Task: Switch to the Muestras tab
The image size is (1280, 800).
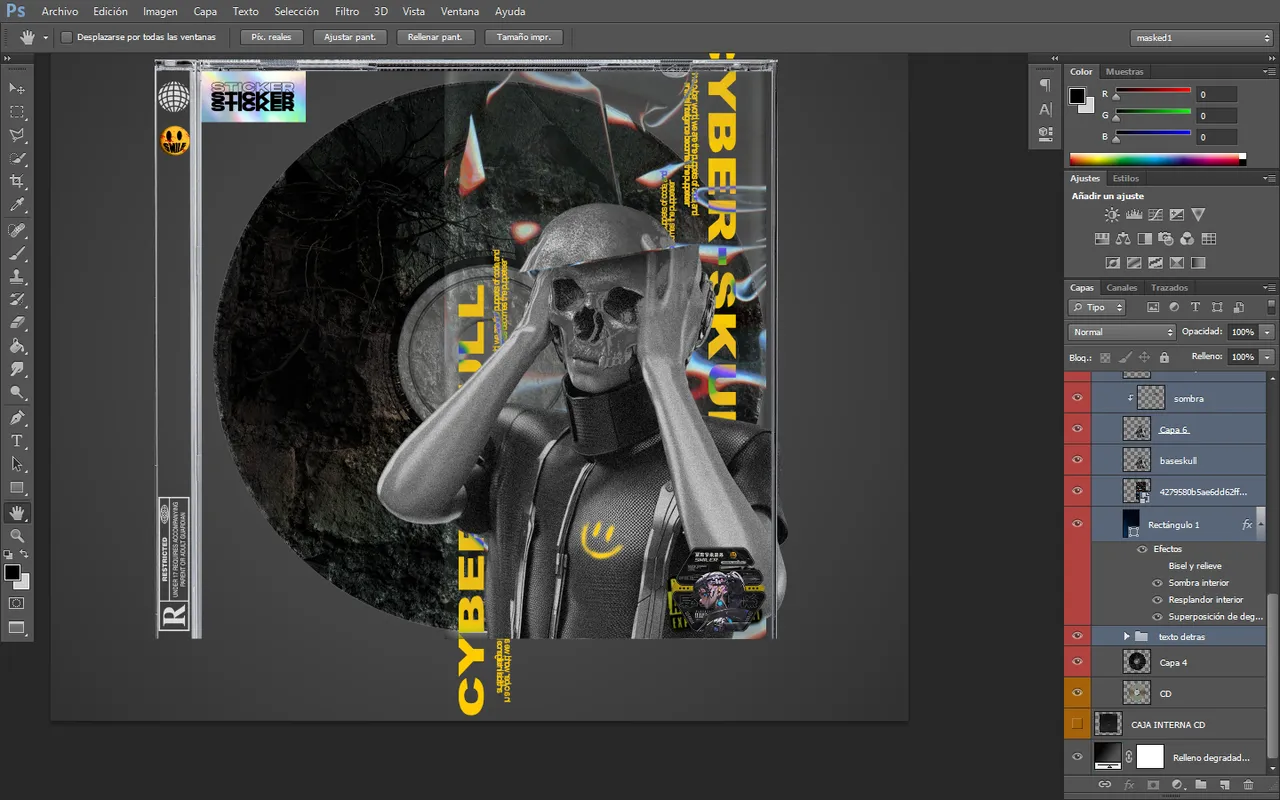Action: tap(1125, 72)
